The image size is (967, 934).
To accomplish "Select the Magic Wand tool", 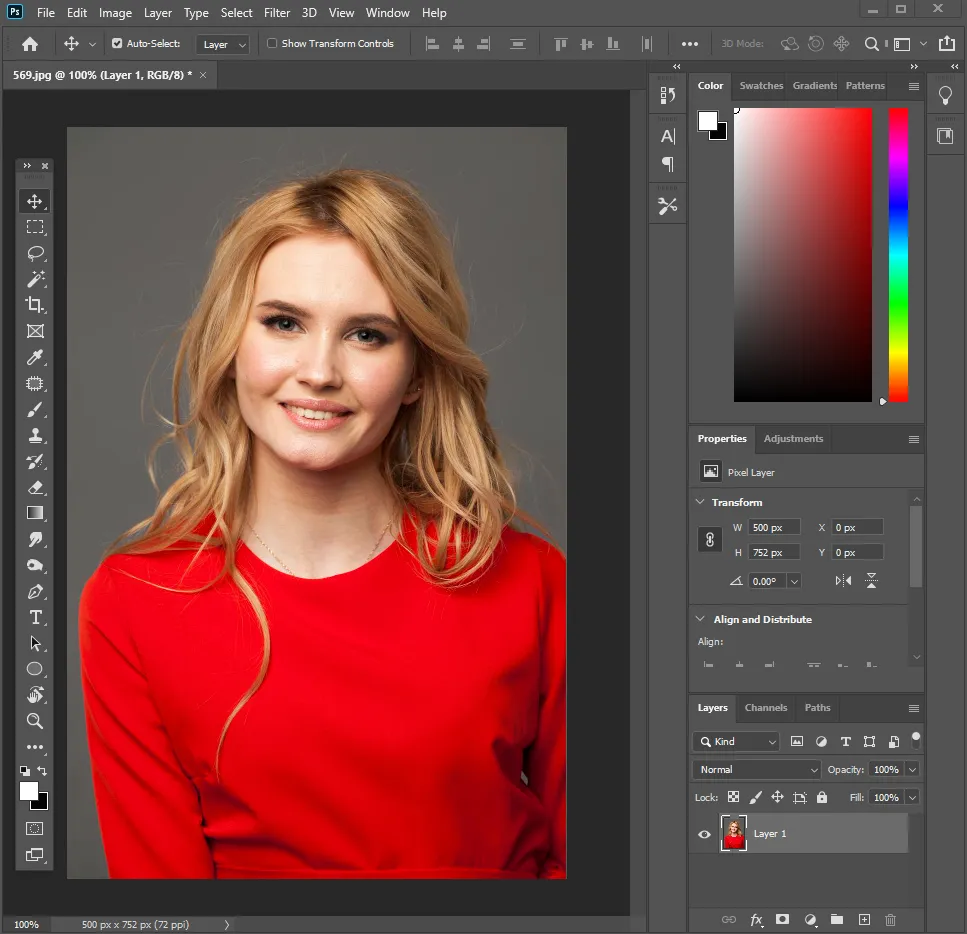I will 35,279.
